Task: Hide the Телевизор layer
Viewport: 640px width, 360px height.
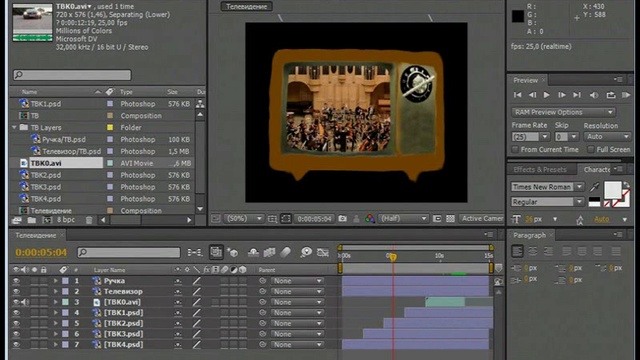Action: coord(16,291)
